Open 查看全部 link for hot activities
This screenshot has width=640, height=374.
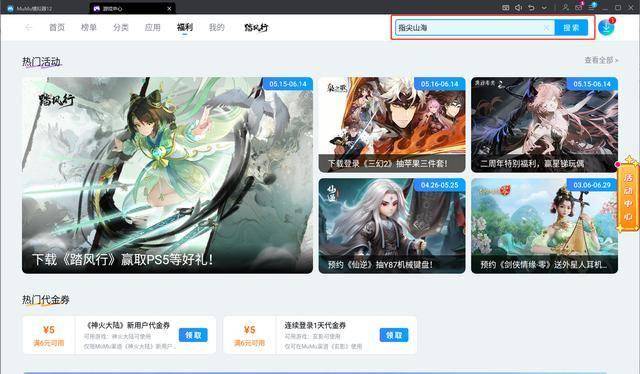[601, 60]
